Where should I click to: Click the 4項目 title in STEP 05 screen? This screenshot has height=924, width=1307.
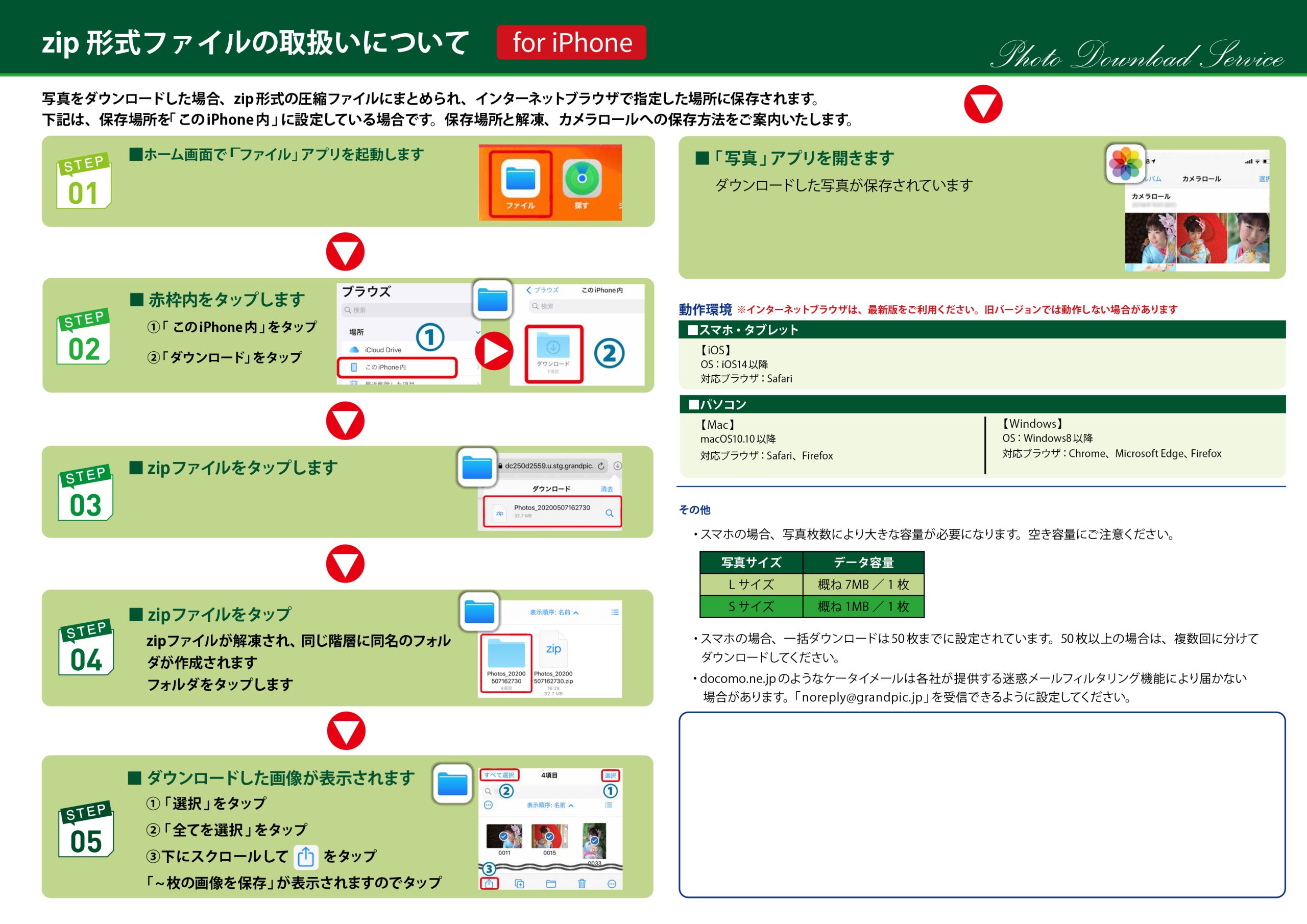click(x=549, y=775)
